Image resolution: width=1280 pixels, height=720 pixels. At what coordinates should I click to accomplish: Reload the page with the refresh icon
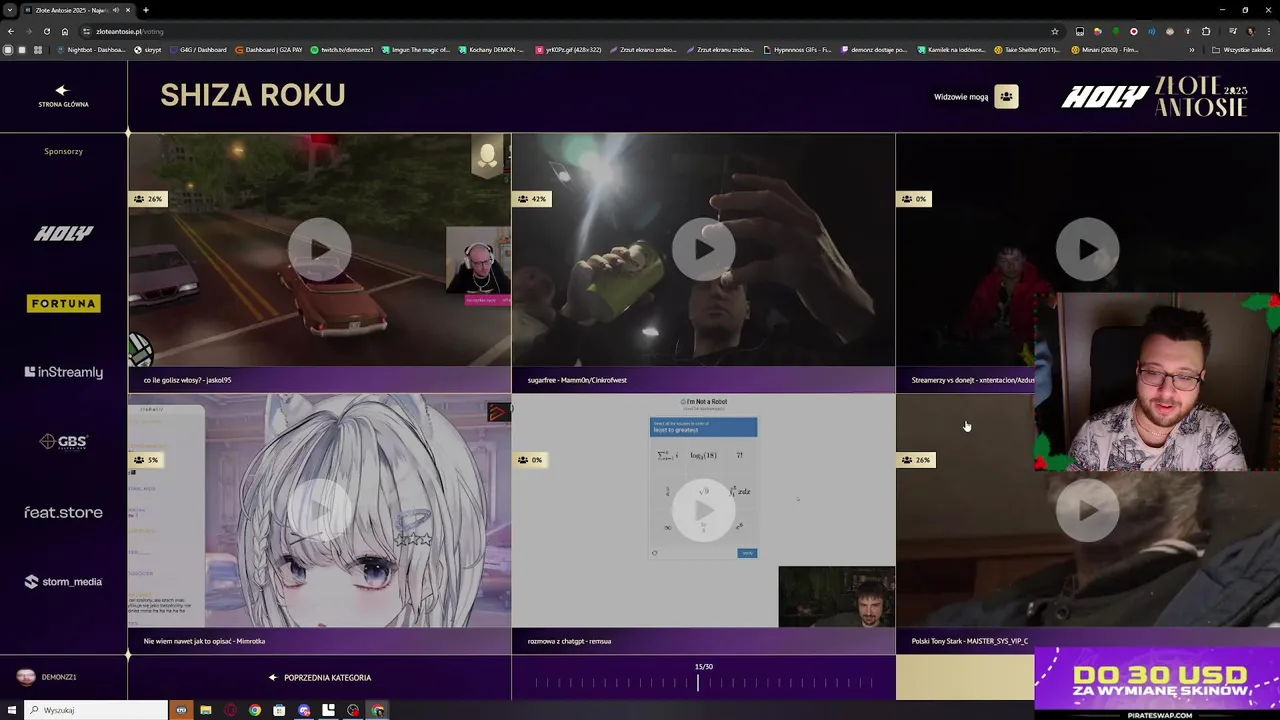pos(46,31)
